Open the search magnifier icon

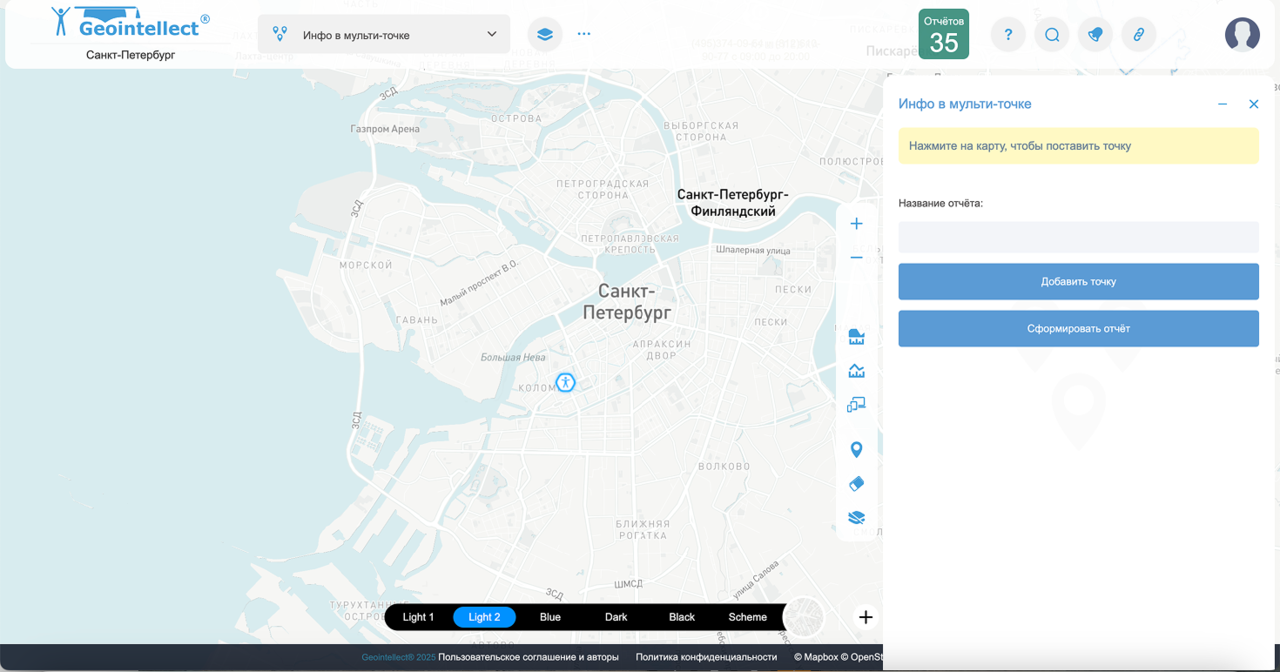pyautogui.click(x=1052, y=35)
